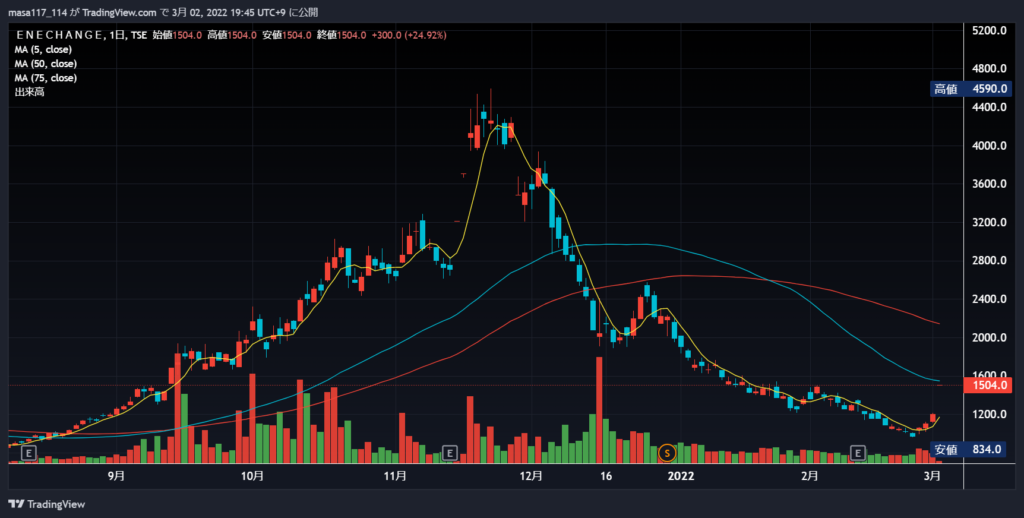
Task: Click the 12月 date axis label
Action: pos(531,476)
